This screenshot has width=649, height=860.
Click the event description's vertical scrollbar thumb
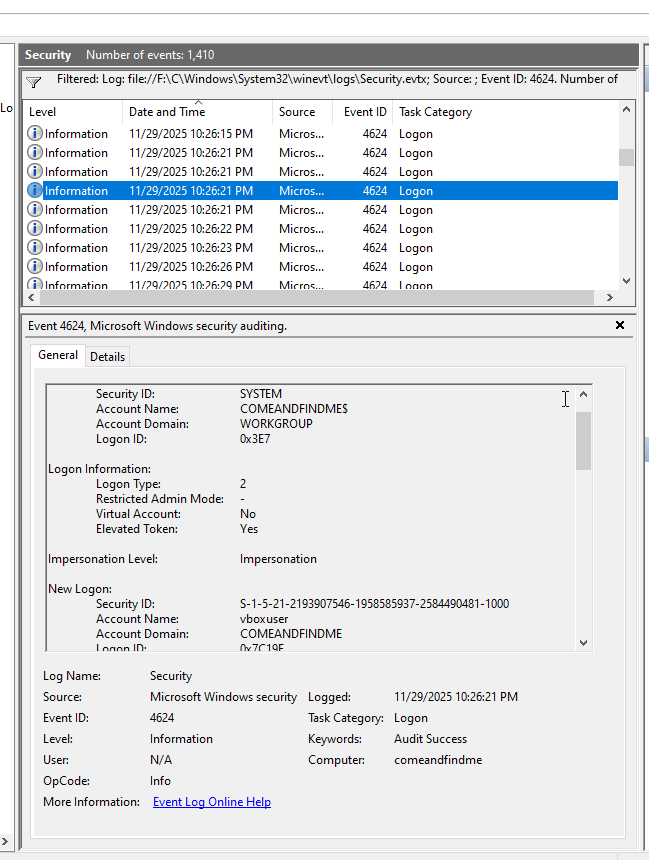tap(584, 440)
